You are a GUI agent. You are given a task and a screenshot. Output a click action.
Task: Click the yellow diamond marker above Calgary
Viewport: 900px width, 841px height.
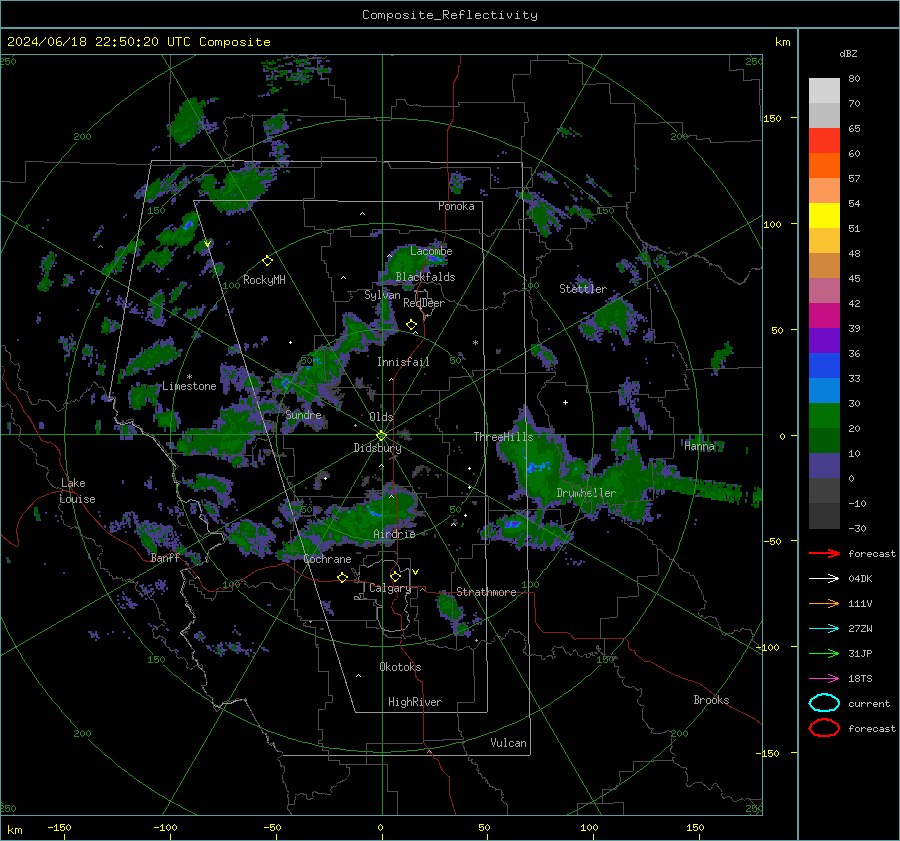(x=395, y=576)
